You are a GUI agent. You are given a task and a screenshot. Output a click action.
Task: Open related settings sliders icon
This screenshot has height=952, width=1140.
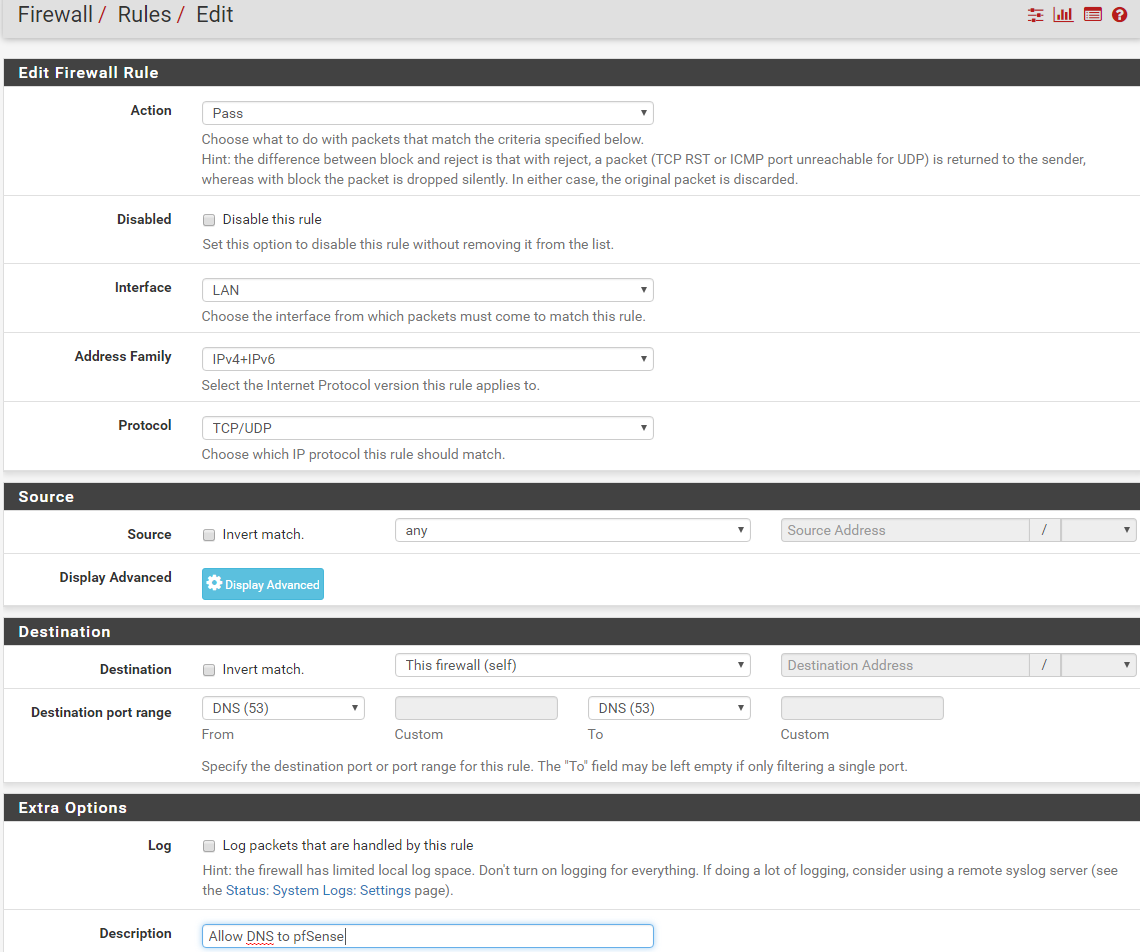pos(1035,15)
